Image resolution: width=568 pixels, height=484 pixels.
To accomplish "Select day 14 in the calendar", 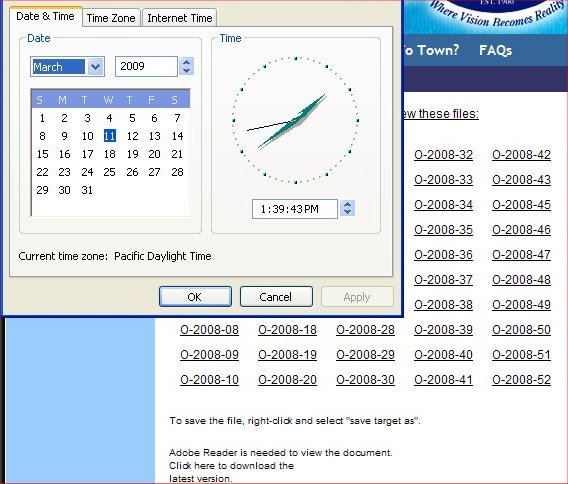I will tap(177, 136).
